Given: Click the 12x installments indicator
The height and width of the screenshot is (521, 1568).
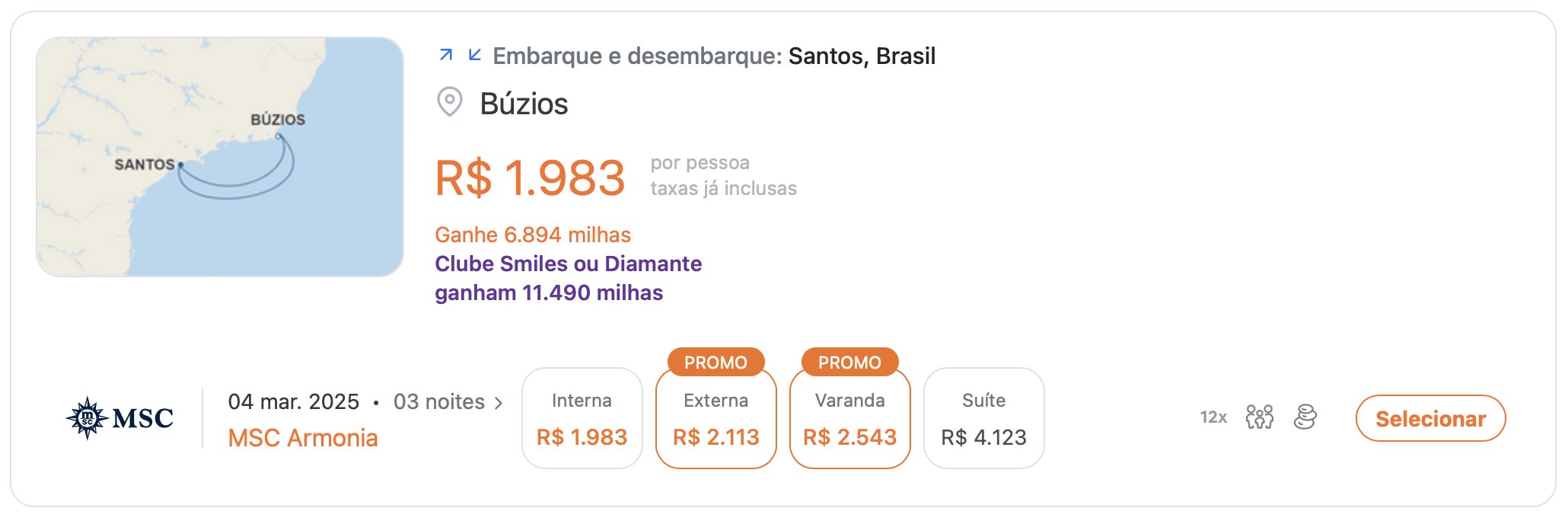Looking at the screenshot, I should (1213, 417).
